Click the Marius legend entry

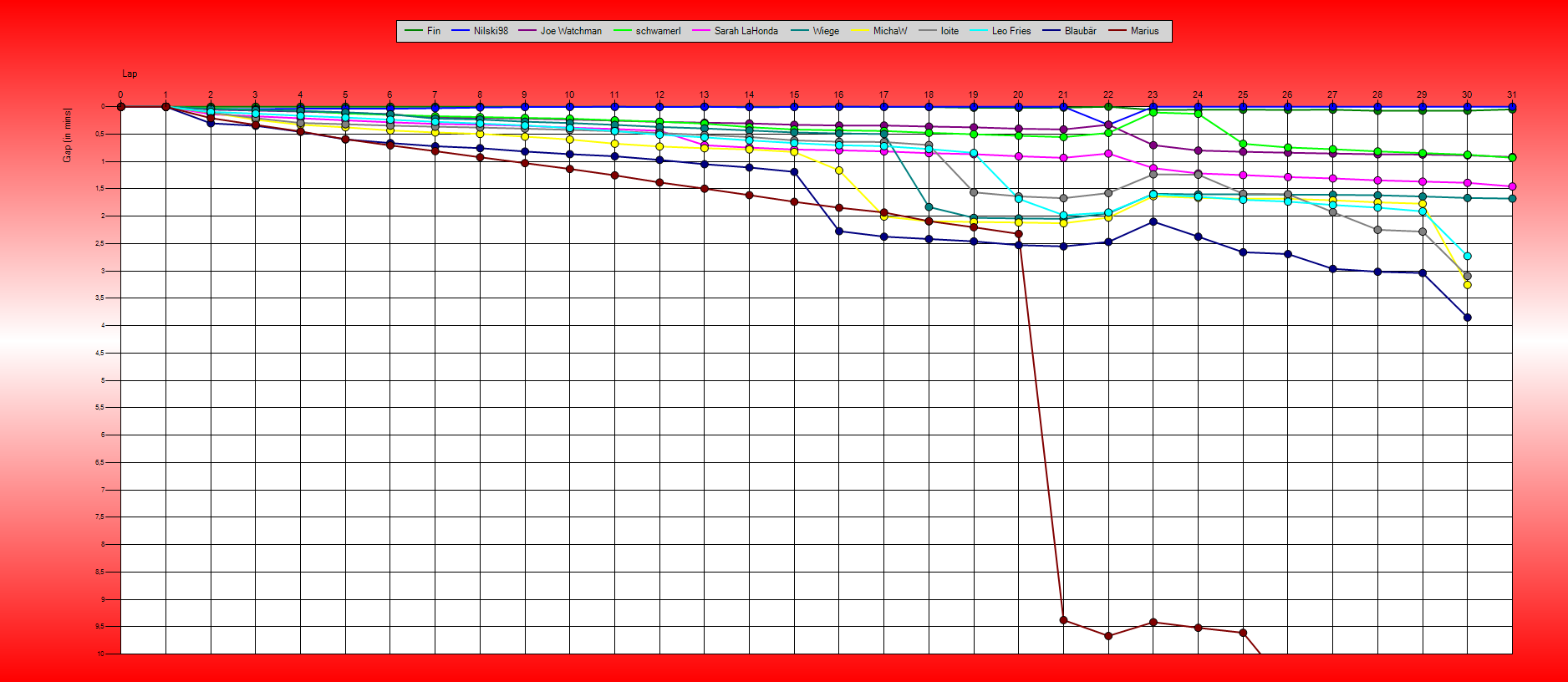pyautogui.click(x=1144, y=31)
